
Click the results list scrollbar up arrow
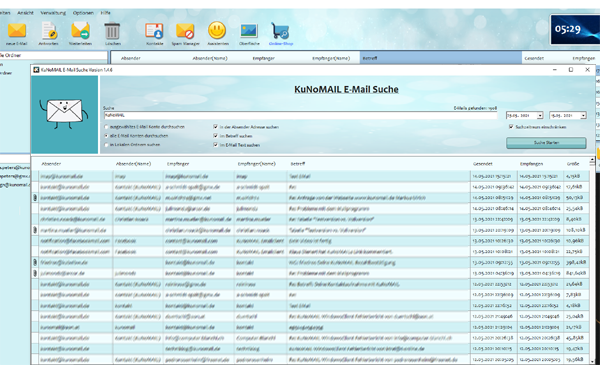click(592, 159)
